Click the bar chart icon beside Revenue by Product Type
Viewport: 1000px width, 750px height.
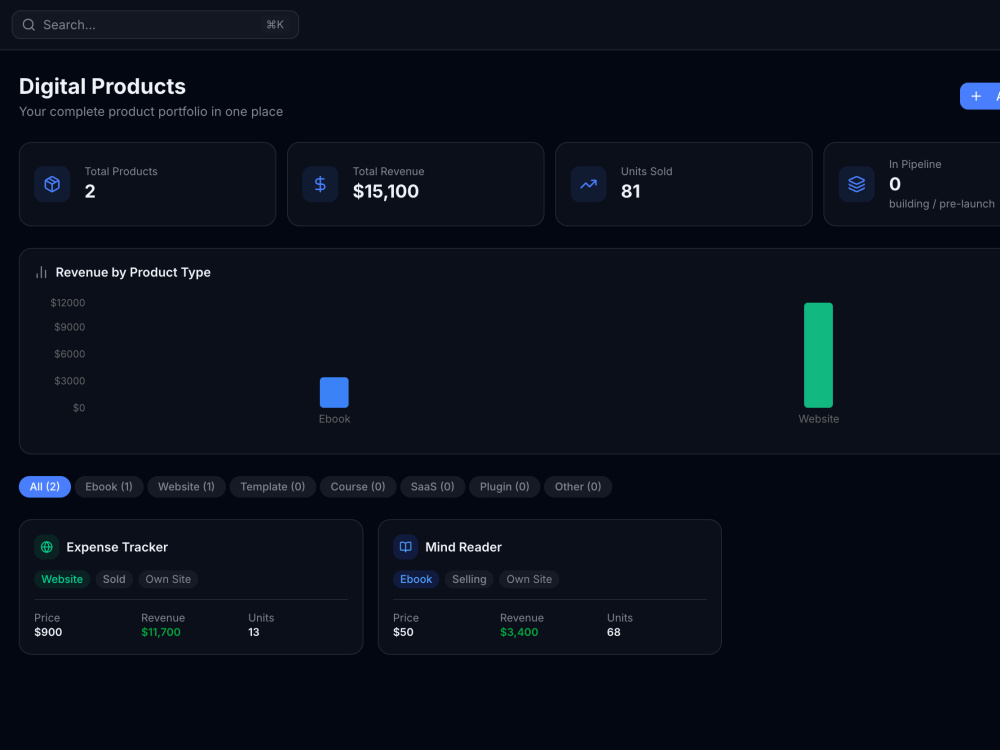coord(41,272)
